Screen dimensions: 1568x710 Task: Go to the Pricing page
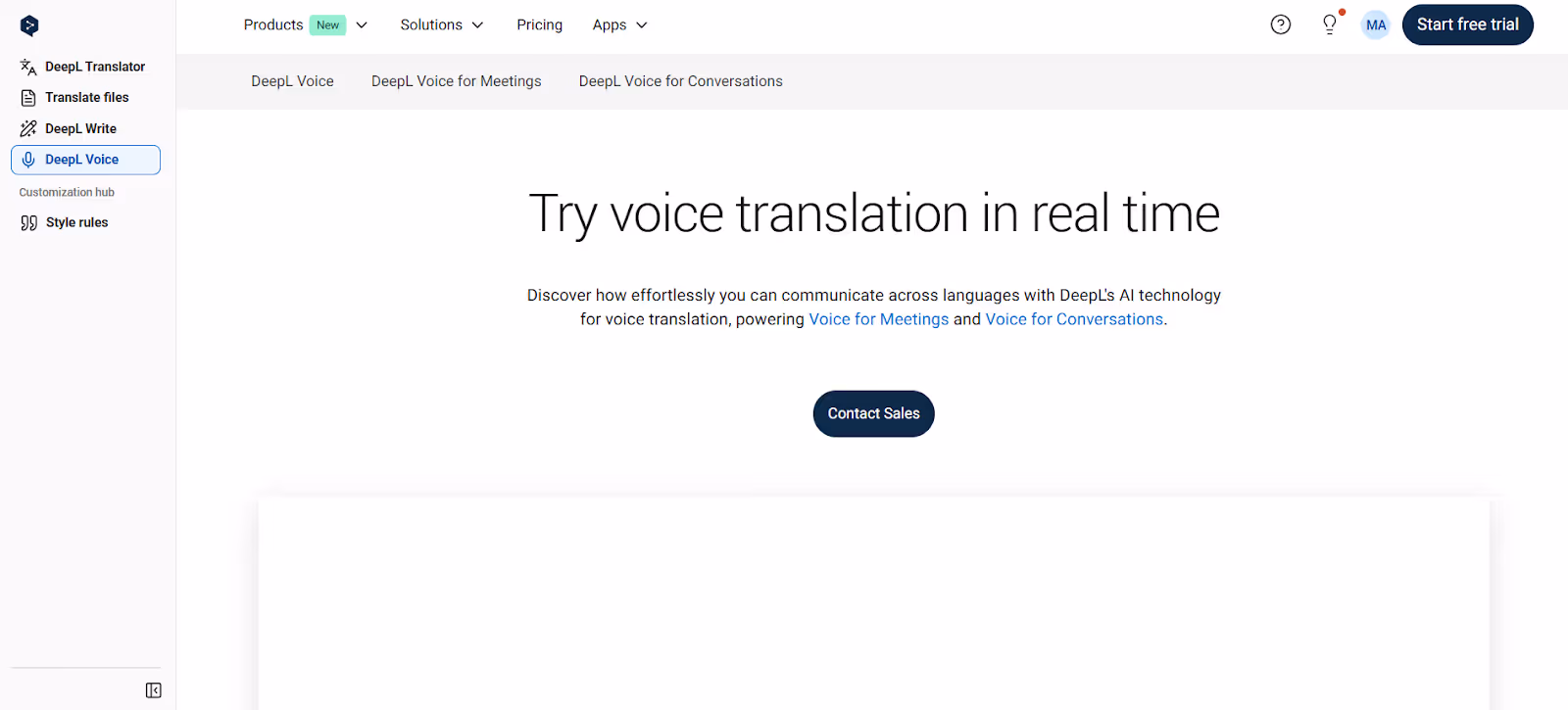pyautogui.click(x=540, y=25)
